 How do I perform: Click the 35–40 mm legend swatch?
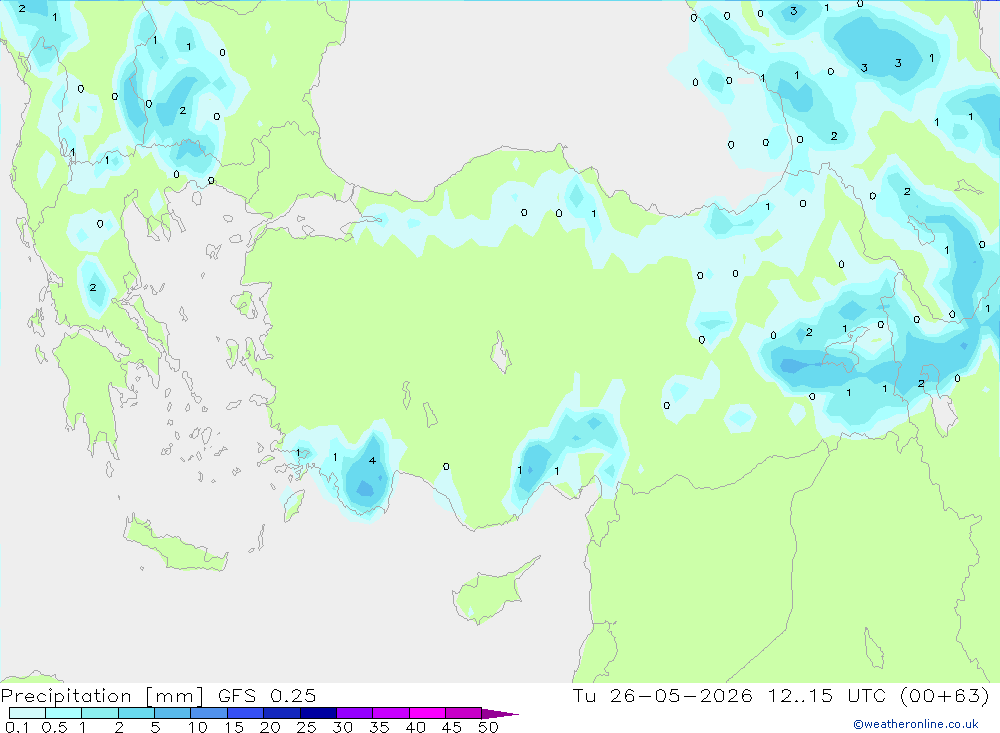[x=391, y=713]
